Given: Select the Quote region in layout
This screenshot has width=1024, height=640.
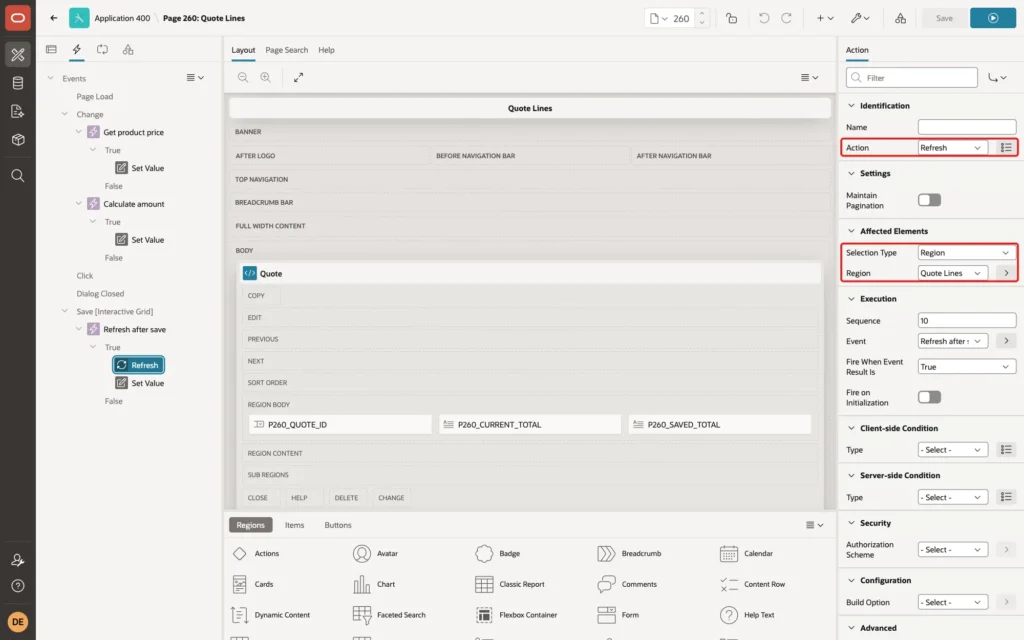Looking at the screenshot, I should coord(530,274).
